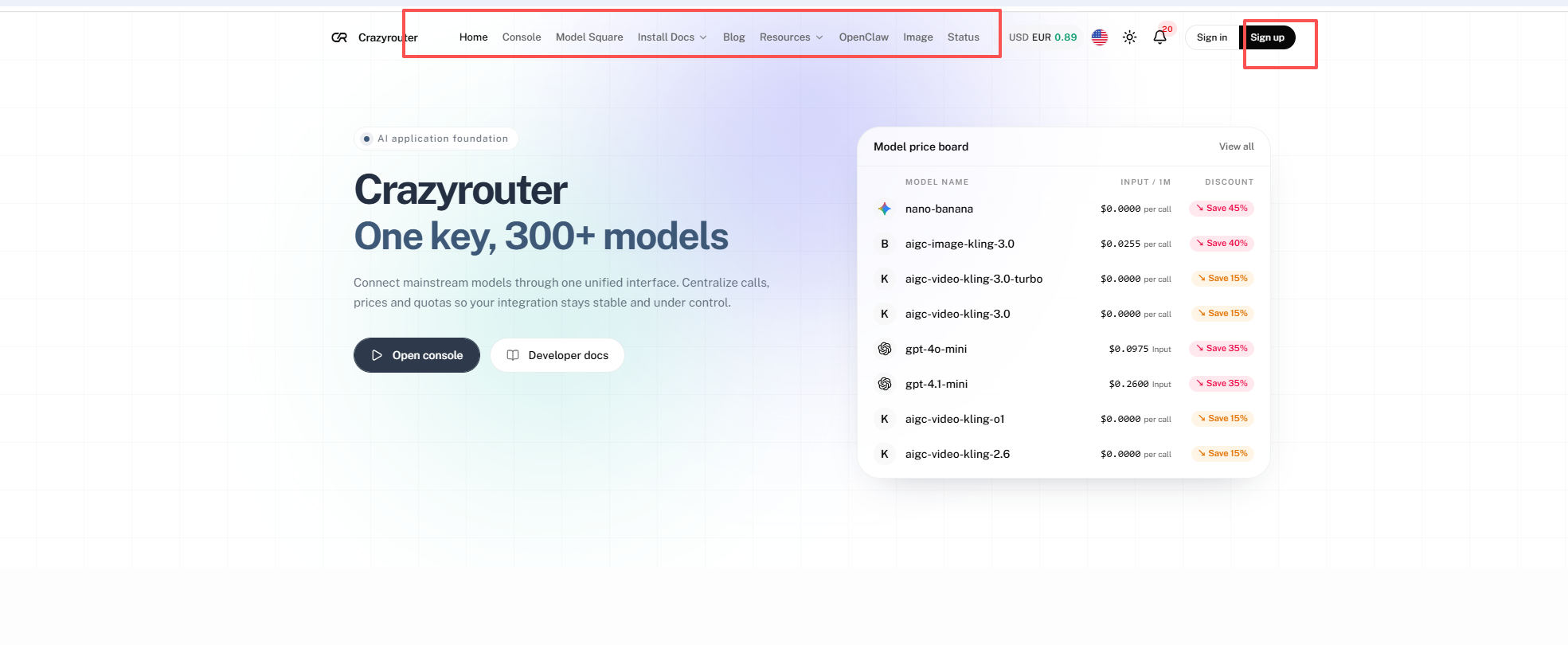Expand the Resources dropdown menu
The width and height of the screenshot is (1568, 645).
click(x=791, y=37)
